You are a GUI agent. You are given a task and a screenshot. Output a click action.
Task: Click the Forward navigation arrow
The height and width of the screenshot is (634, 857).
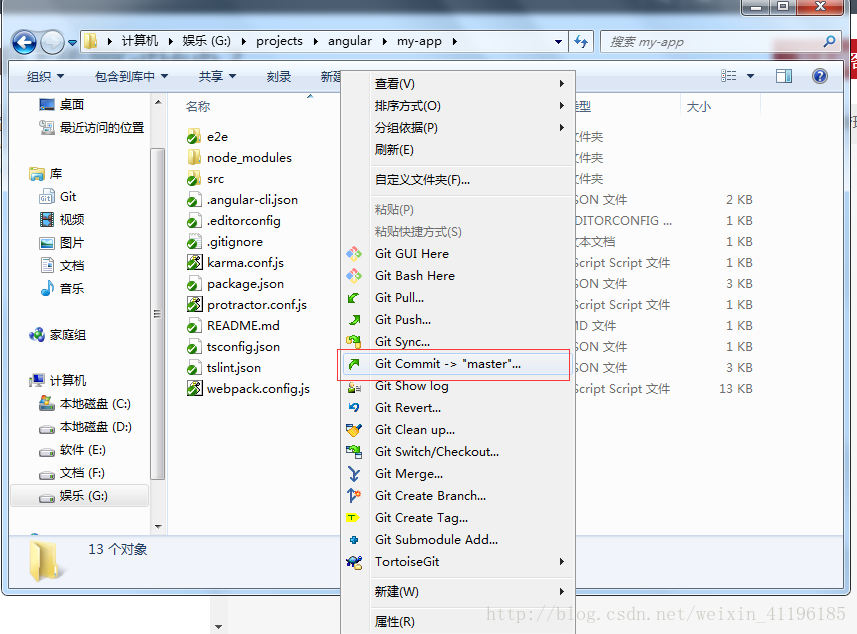click(x=52, y=42)
